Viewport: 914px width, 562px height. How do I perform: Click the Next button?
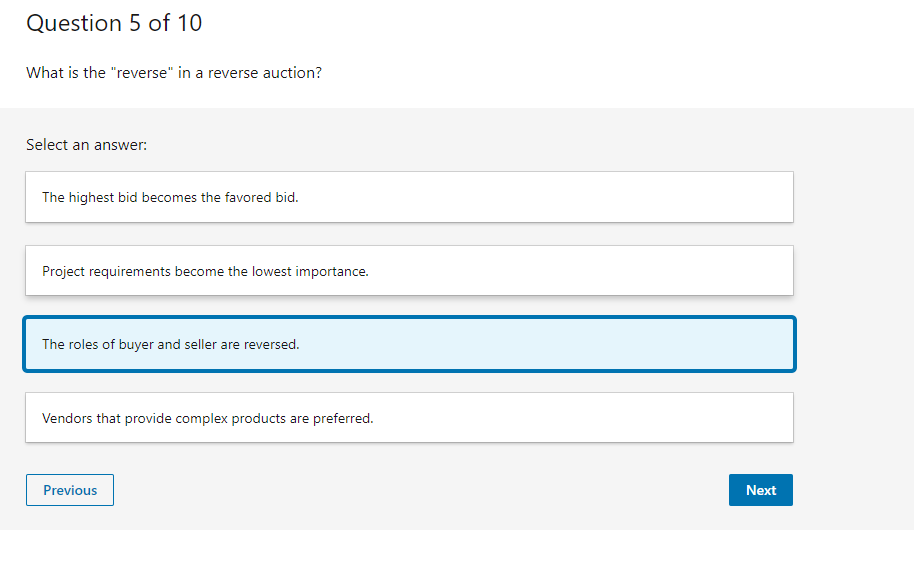760,490
